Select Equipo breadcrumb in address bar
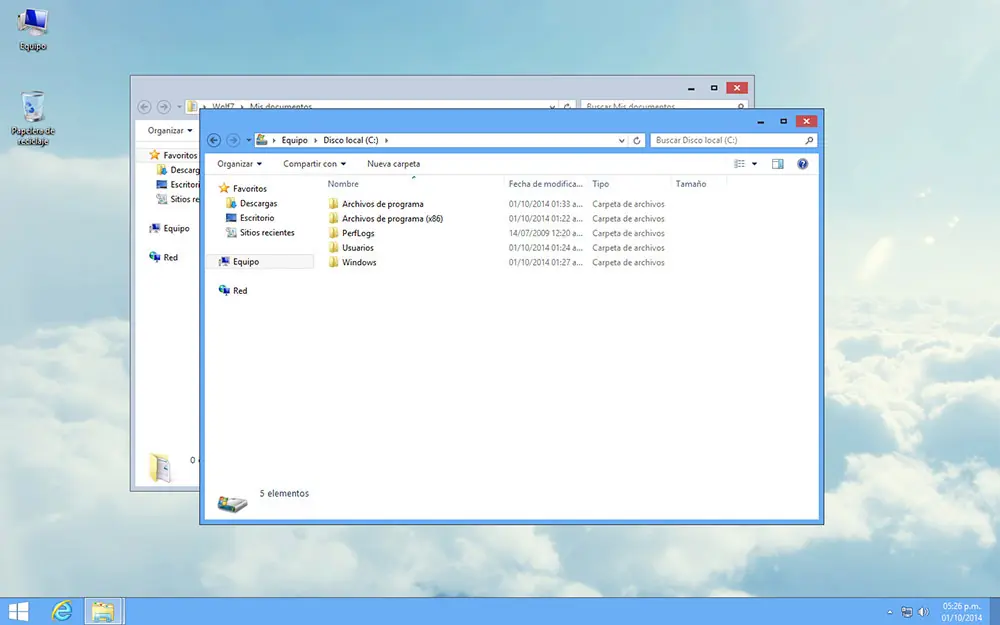This screenshot has height=625, width=1000. coord(294,140)
